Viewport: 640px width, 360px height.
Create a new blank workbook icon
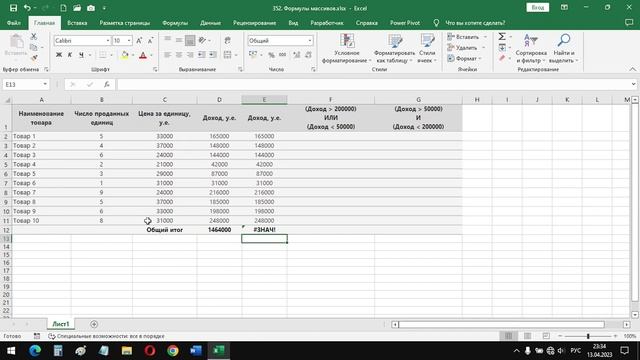63,8
